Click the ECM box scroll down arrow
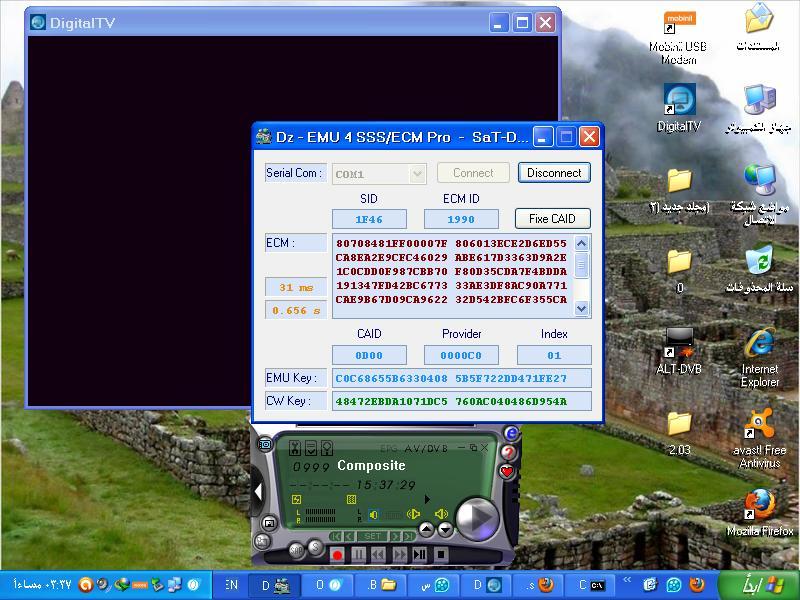Screen dimensions: 800x600 [x=582, y=308]
